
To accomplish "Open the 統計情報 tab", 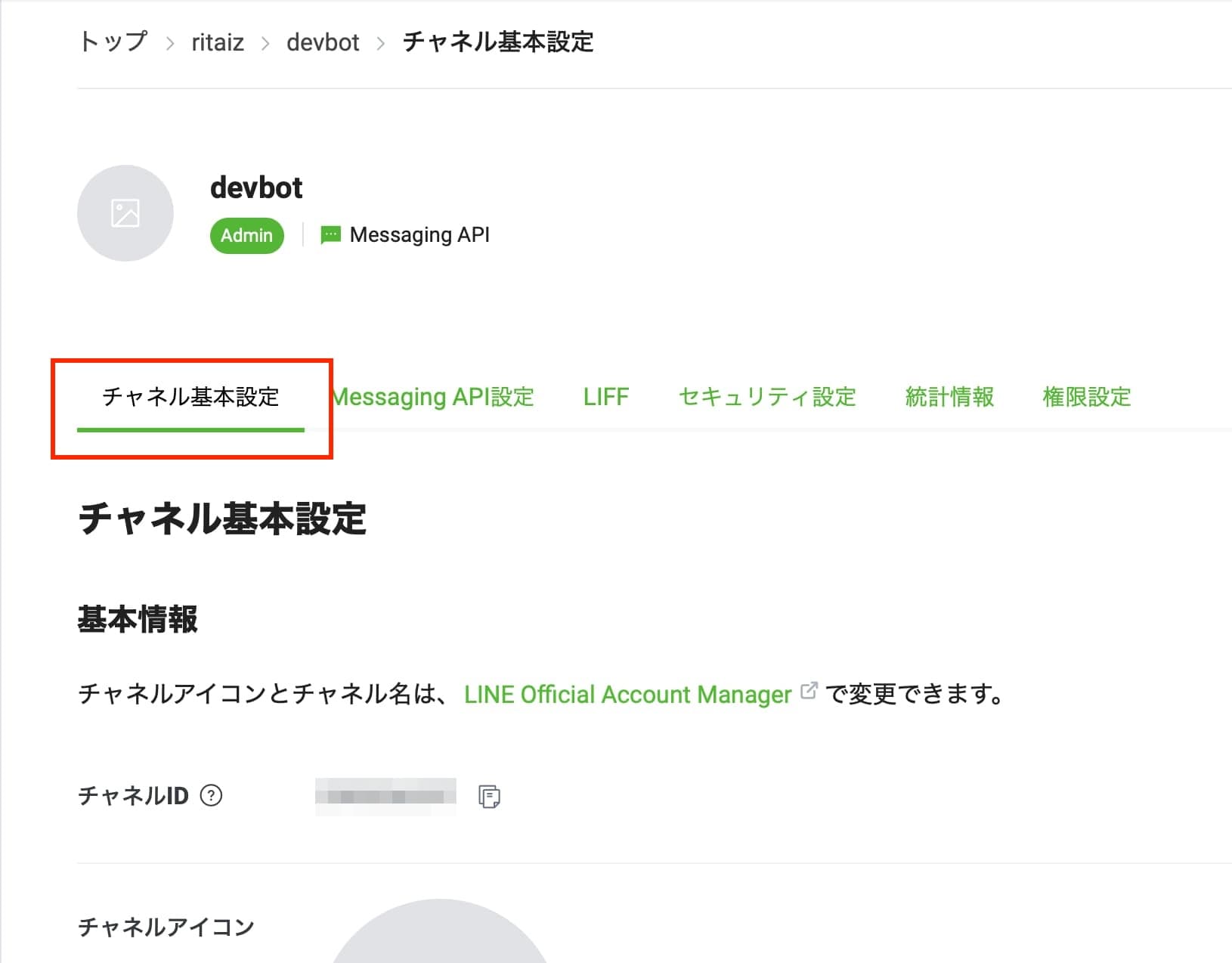I will click(x=949, y=398).
